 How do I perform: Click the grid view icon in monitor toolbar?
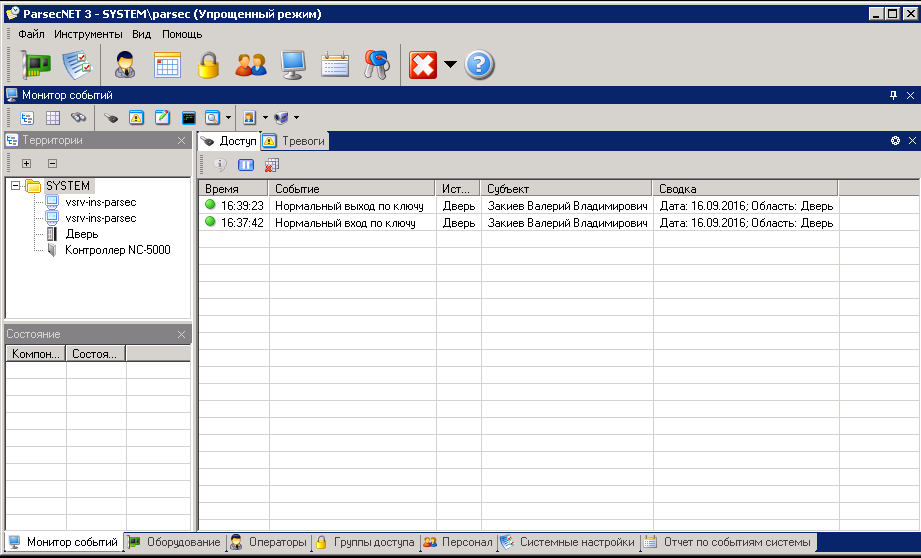53,118
